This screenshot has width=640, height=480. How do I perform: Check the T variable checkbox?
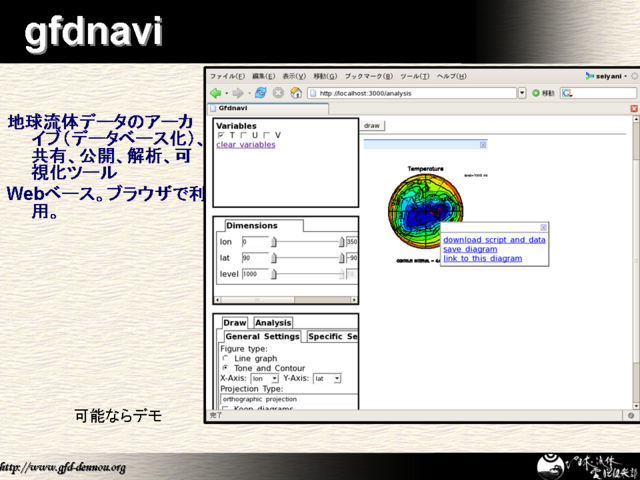click(x=221, y=135)
